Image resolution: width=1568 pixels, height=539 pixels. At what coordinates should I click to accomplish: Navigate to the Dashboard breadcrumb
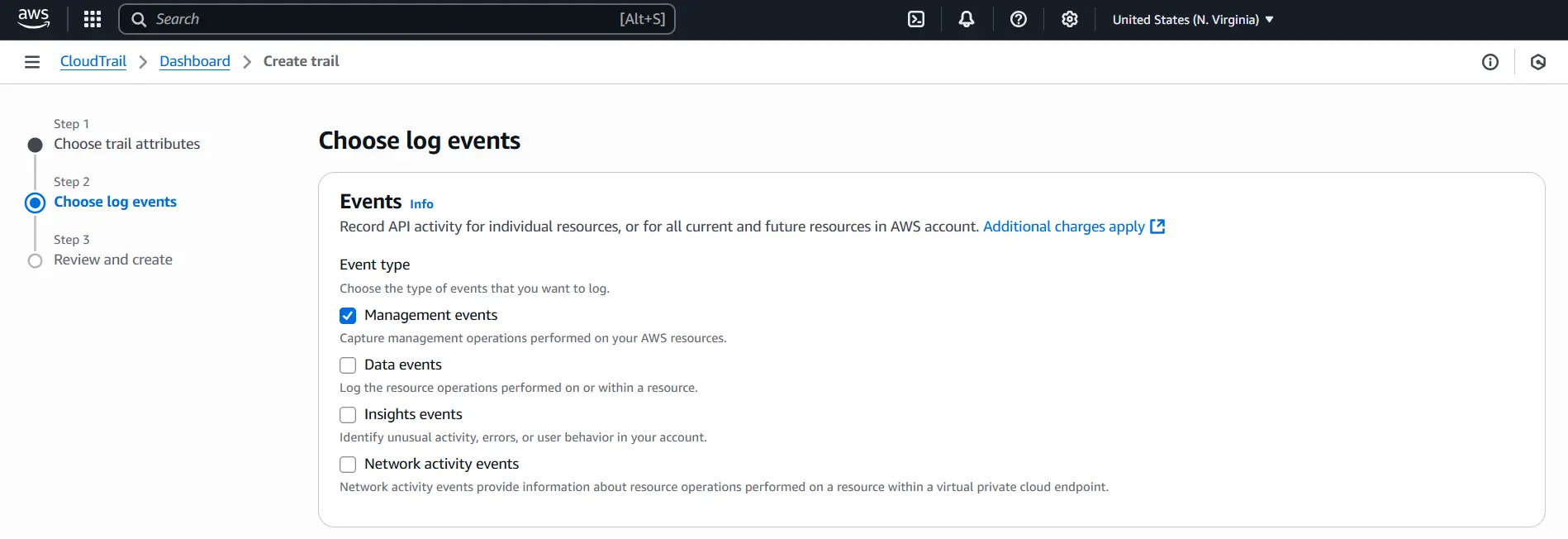pyautogui.click(x=195, y=62)
